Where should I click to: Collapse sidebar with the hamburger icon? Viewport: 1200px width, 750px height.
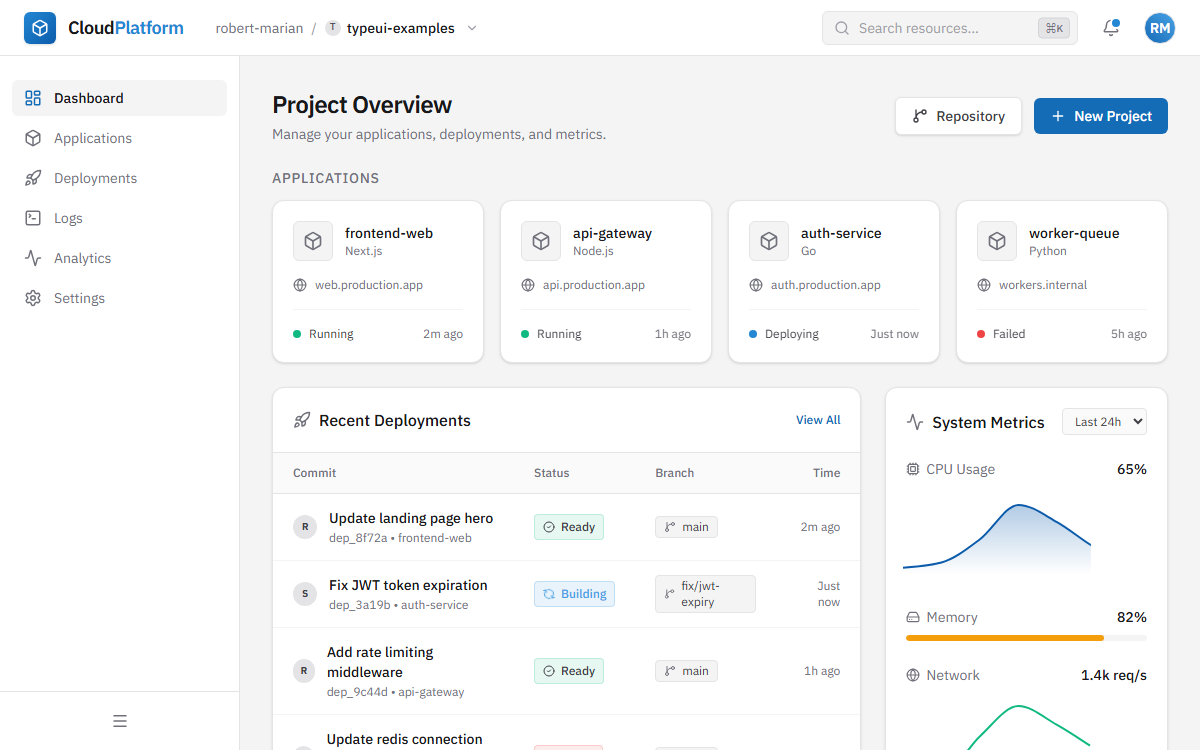point(120,721)
